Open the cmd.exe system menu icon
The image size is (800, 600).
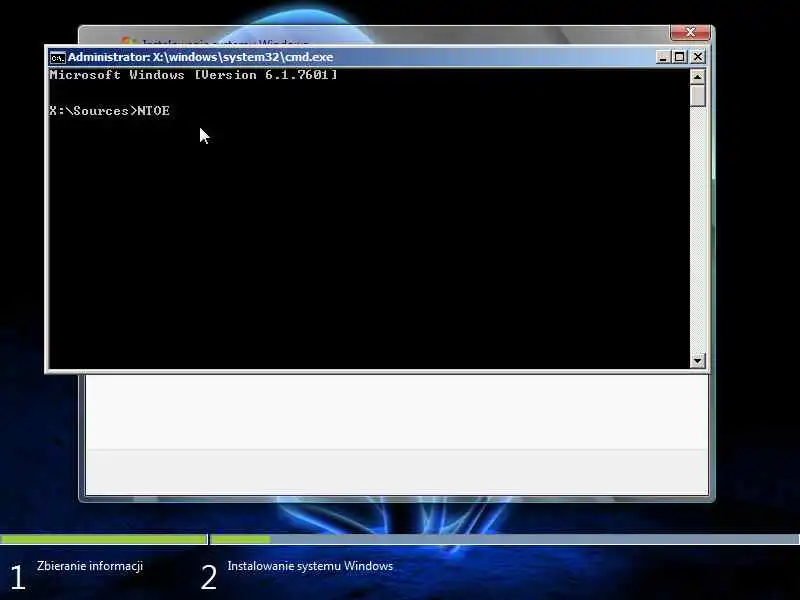click(x=58, y=58)
